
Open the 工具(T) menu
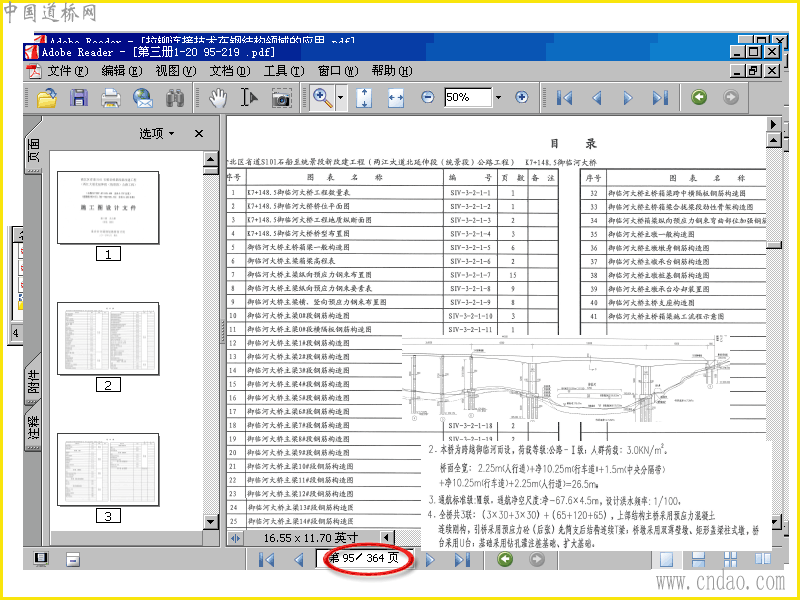[x=284, y=71]
